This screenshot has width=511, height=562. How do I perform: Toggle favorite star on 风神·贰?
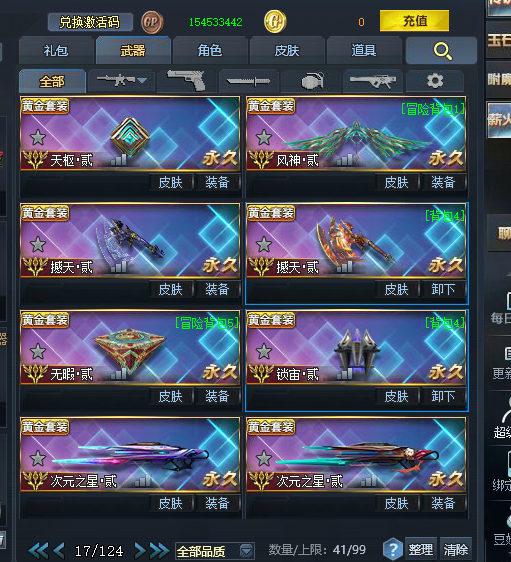pyautogui.click(x=264, y=137)
